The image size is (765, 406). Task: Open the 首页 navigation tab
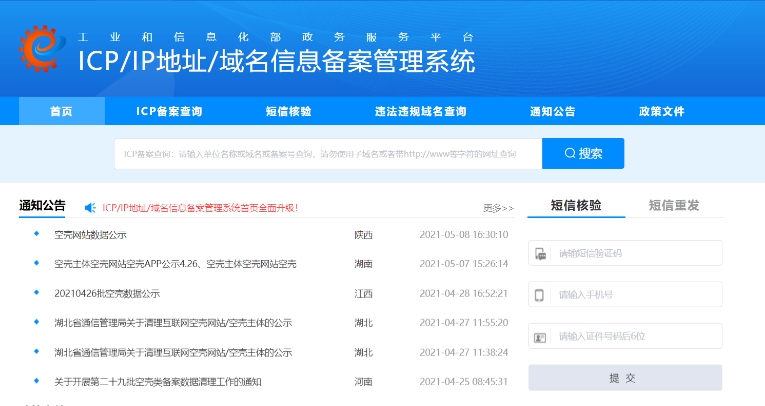pyautogui.click(x=61, y=111)
